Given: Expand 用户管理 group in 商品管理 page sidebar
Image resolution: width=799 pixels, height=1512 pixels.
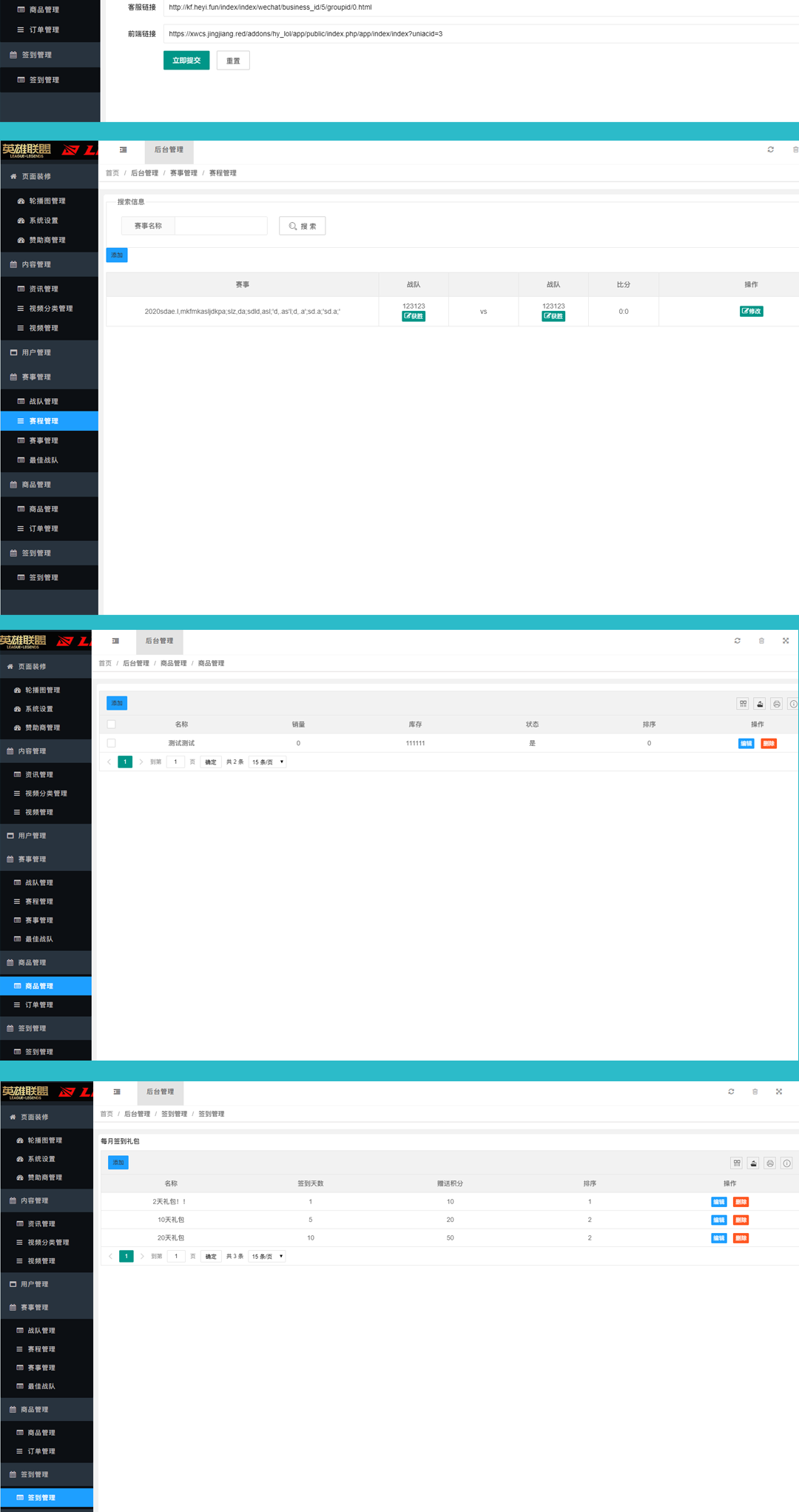Looking at the screenshot, I should 46,836.
